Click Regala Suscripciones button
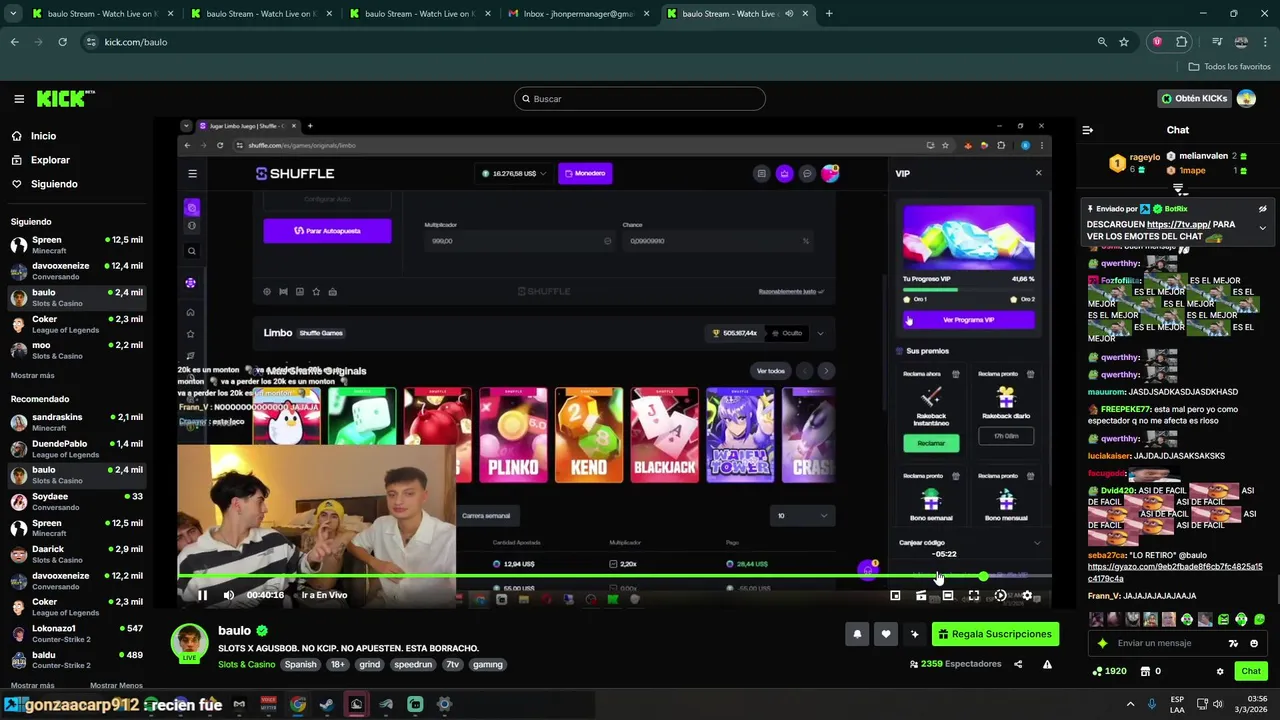This screenshot has width=1280, height=720. tap(995, 634)
